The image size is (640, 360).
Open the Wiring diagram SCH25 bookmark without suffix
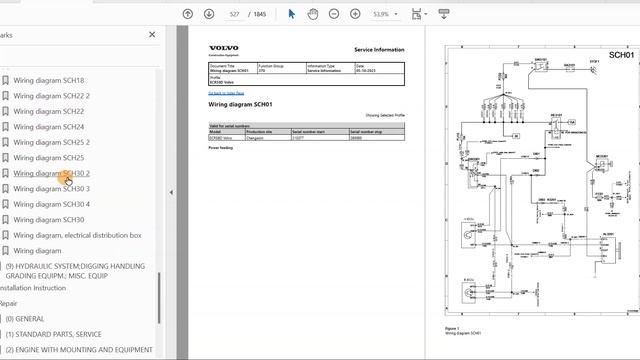tap(49, 158)
